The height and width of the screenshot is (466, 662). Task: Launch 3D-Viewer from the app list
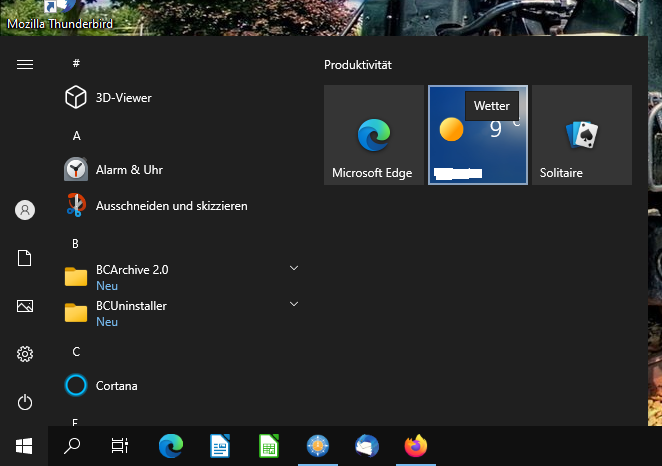tap(182, 98)
